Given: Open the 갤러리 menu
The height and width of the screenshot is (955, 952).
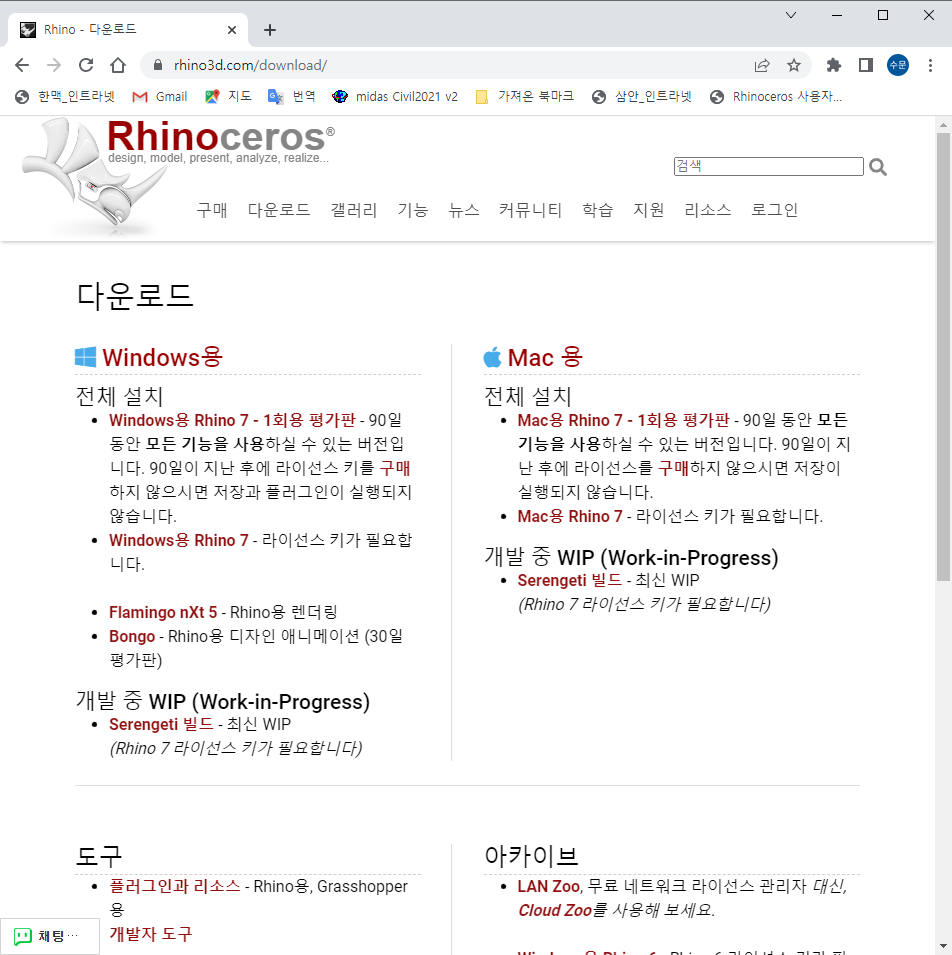Looking at the screenshot, I should click(354, 210).
